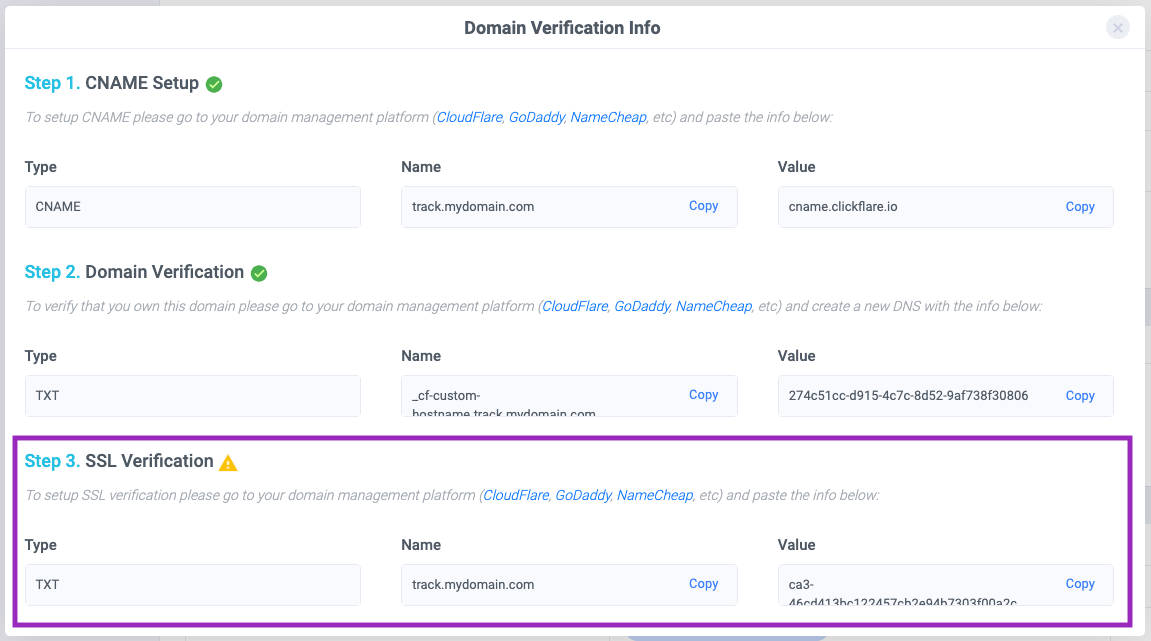Image resolution: width=1151 pixels, height=641 pixels.
Task: Open the GoDaddy link in Step 3
Action: [583, 496]
